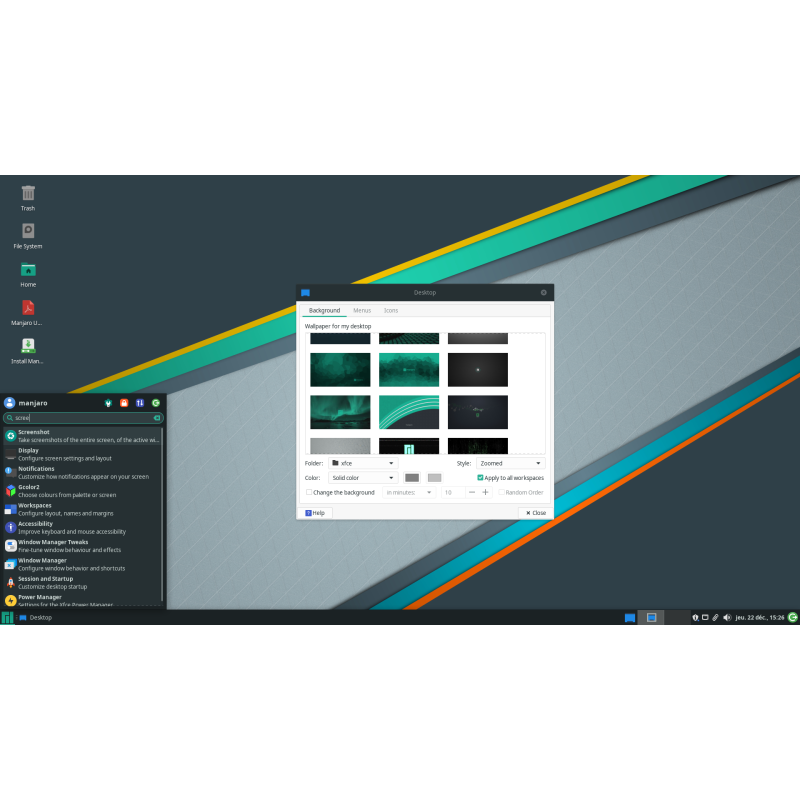Switch to the Icons tab

pyautogui.click(x=390, y=310)
